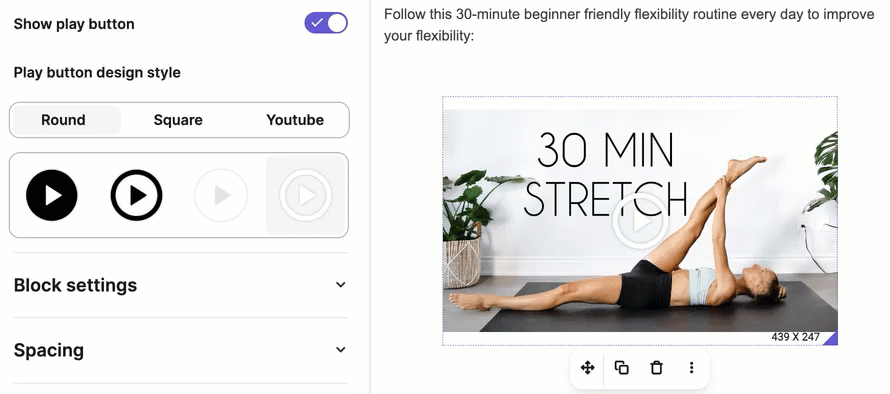The width and height of the screenshot is (890, 394).
Task: Click the purple resize corner handle
Action: pyautogui.click(x=830, y=338)
